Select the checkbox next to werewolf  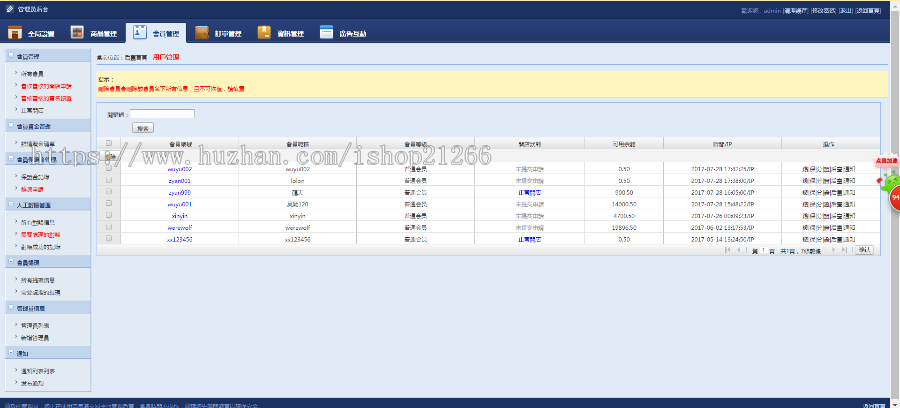[109, 227]
